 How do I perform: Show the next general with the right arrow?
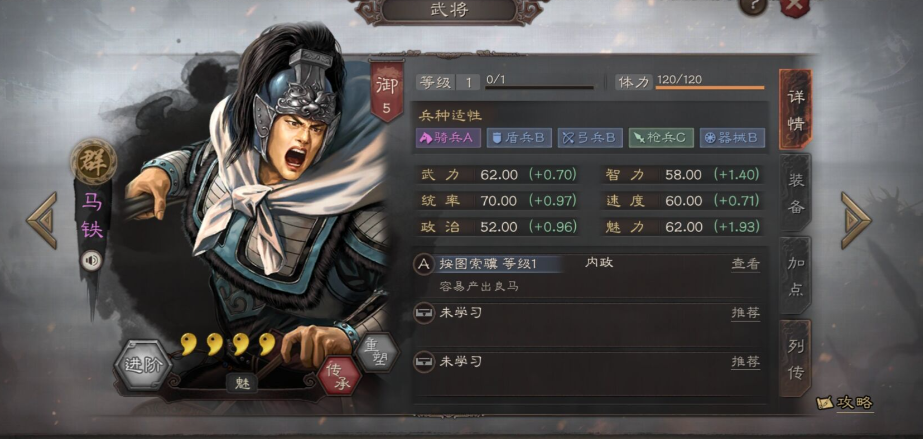(x=855, y=220)
